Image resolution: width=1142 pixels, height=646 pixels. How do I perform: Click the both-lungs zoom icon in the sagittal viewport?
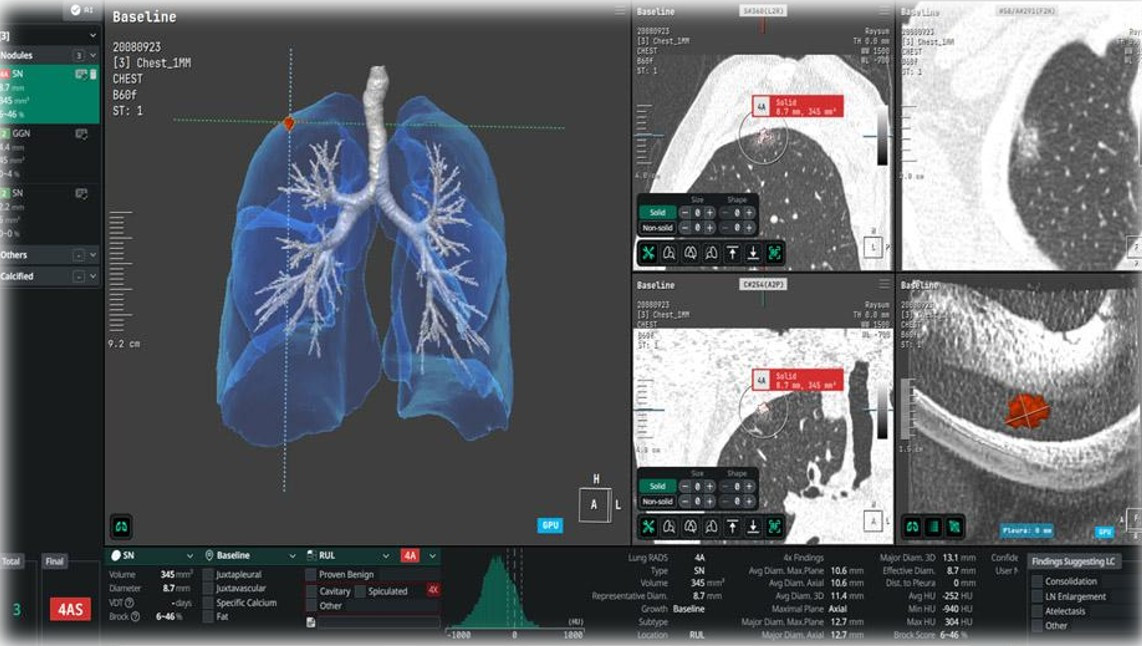click(x=690, y=253)
